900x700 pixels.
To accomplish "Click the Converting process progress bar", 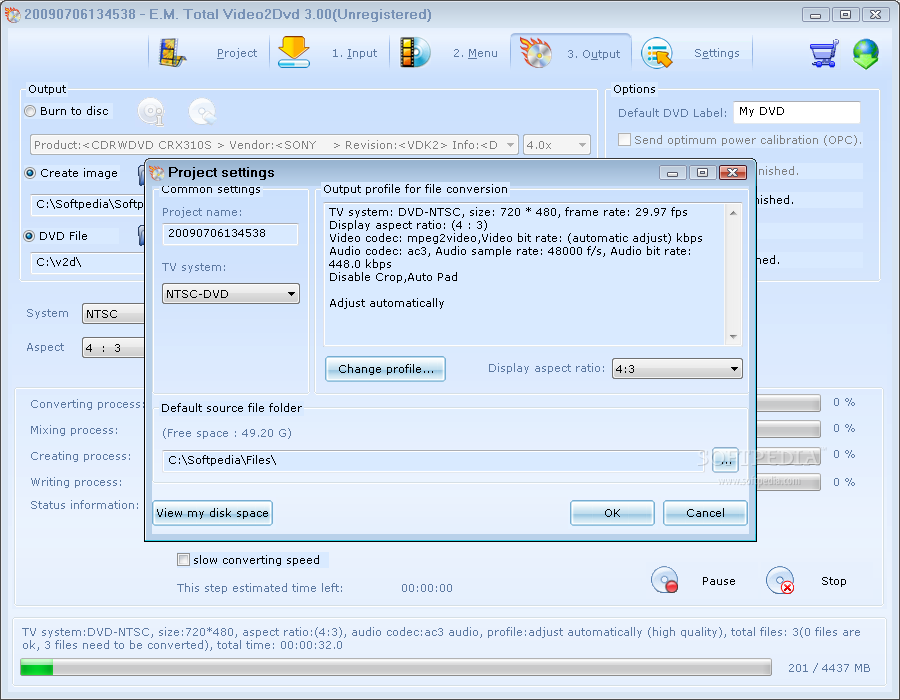I will pyautogui.click(x=788, y=403).
